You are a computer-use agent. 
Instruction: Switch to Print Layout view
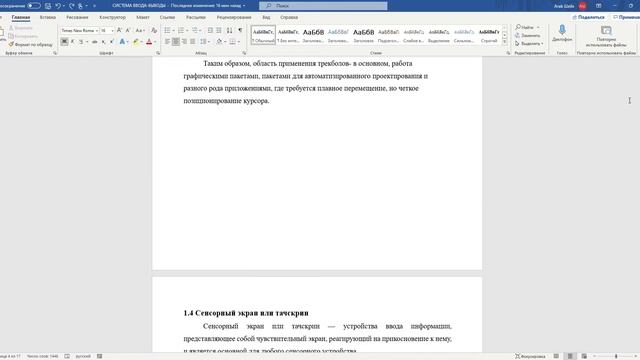tap(570, 356)
